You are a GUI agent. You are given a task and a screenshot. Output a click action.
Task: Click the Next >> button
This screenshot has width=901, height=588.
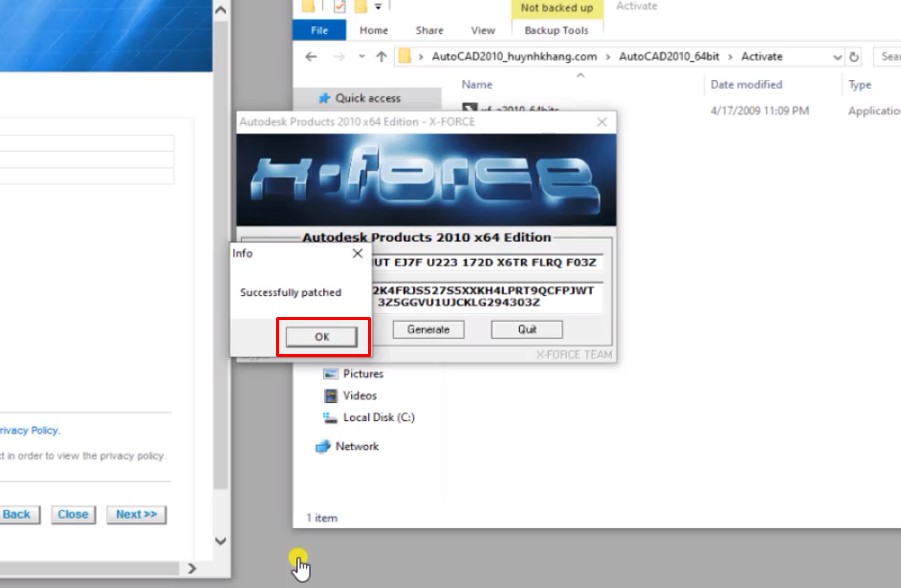tap(136, 514)
